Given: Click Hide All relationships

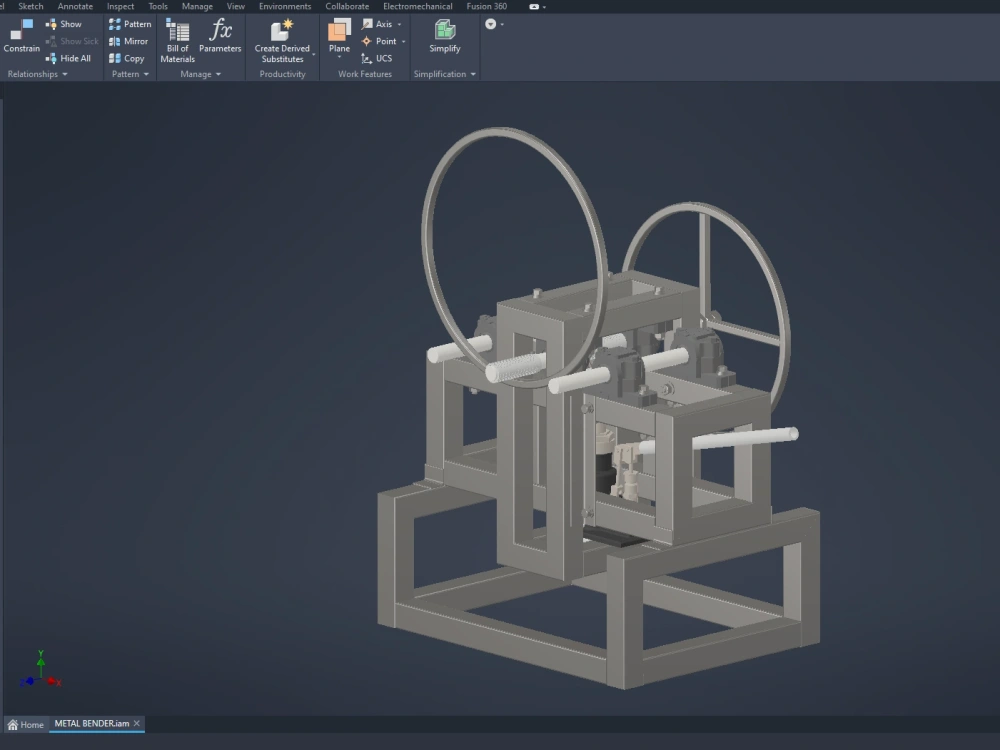Looking at the screenshot, I should [68, 59].
